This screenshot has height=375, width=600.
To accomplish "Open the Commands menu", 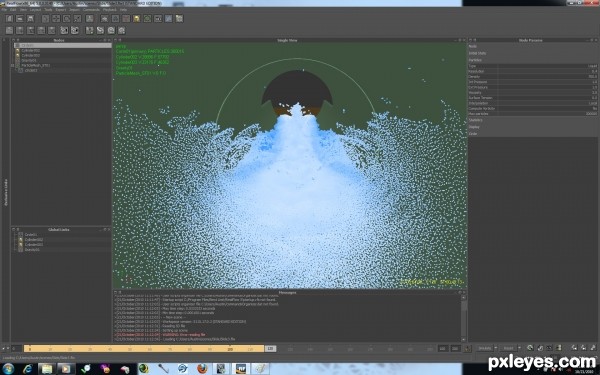I will coord(91,10).
